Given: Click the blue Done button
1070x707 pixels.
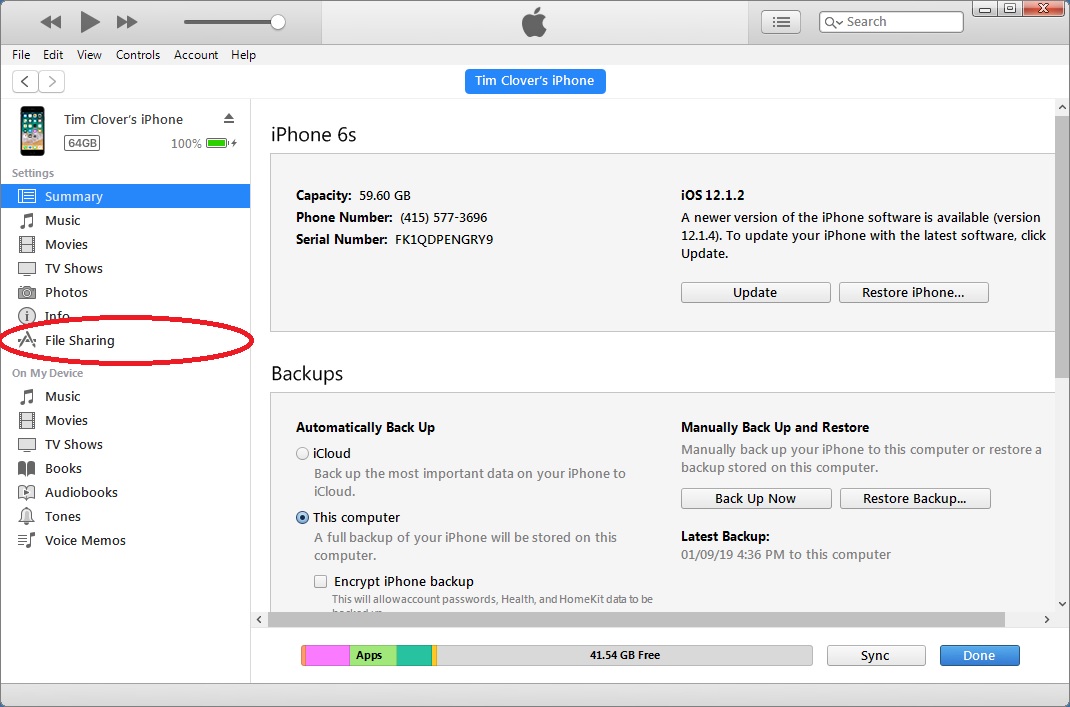Looking at the screenshot, I should point(979,655).
